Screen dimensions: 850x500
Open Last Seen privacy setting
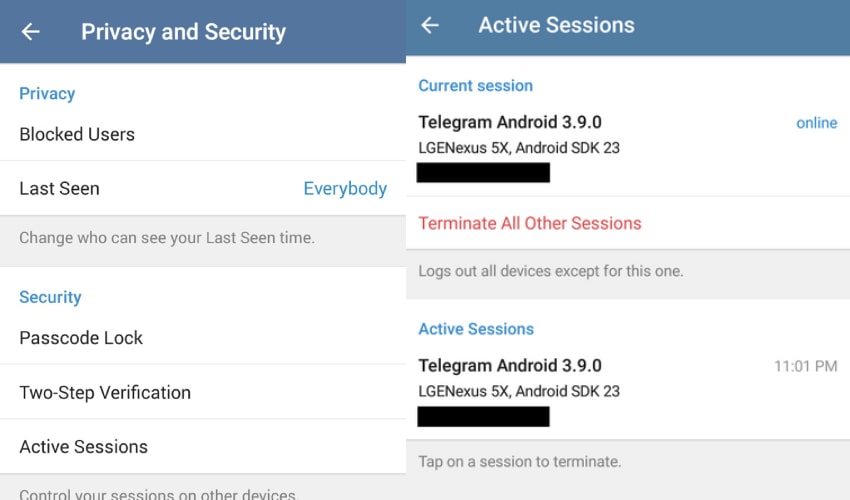click(x=203, y=188)
